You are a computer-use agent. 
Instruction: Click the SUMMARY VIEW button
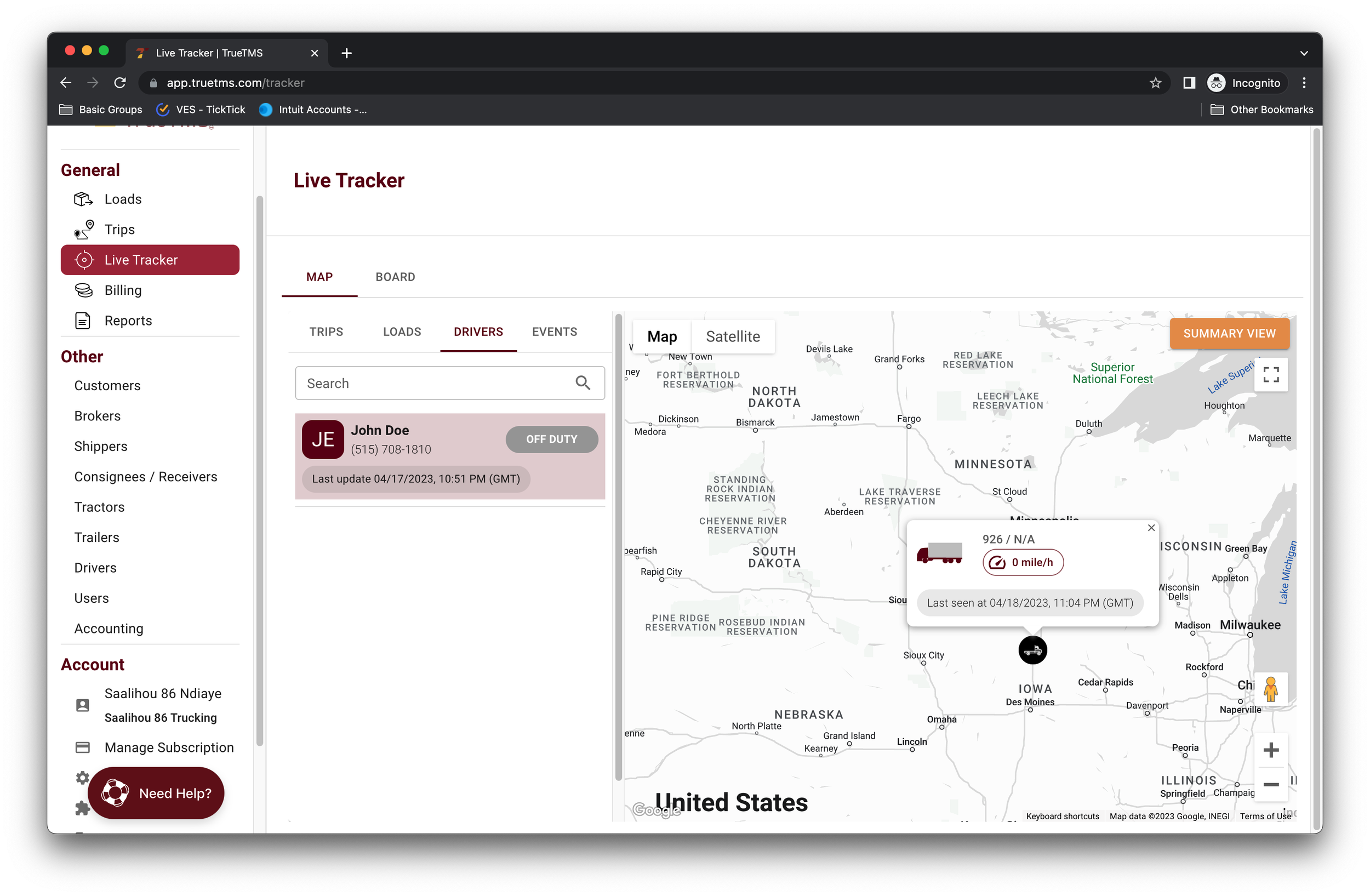(x=1229, y=334)
